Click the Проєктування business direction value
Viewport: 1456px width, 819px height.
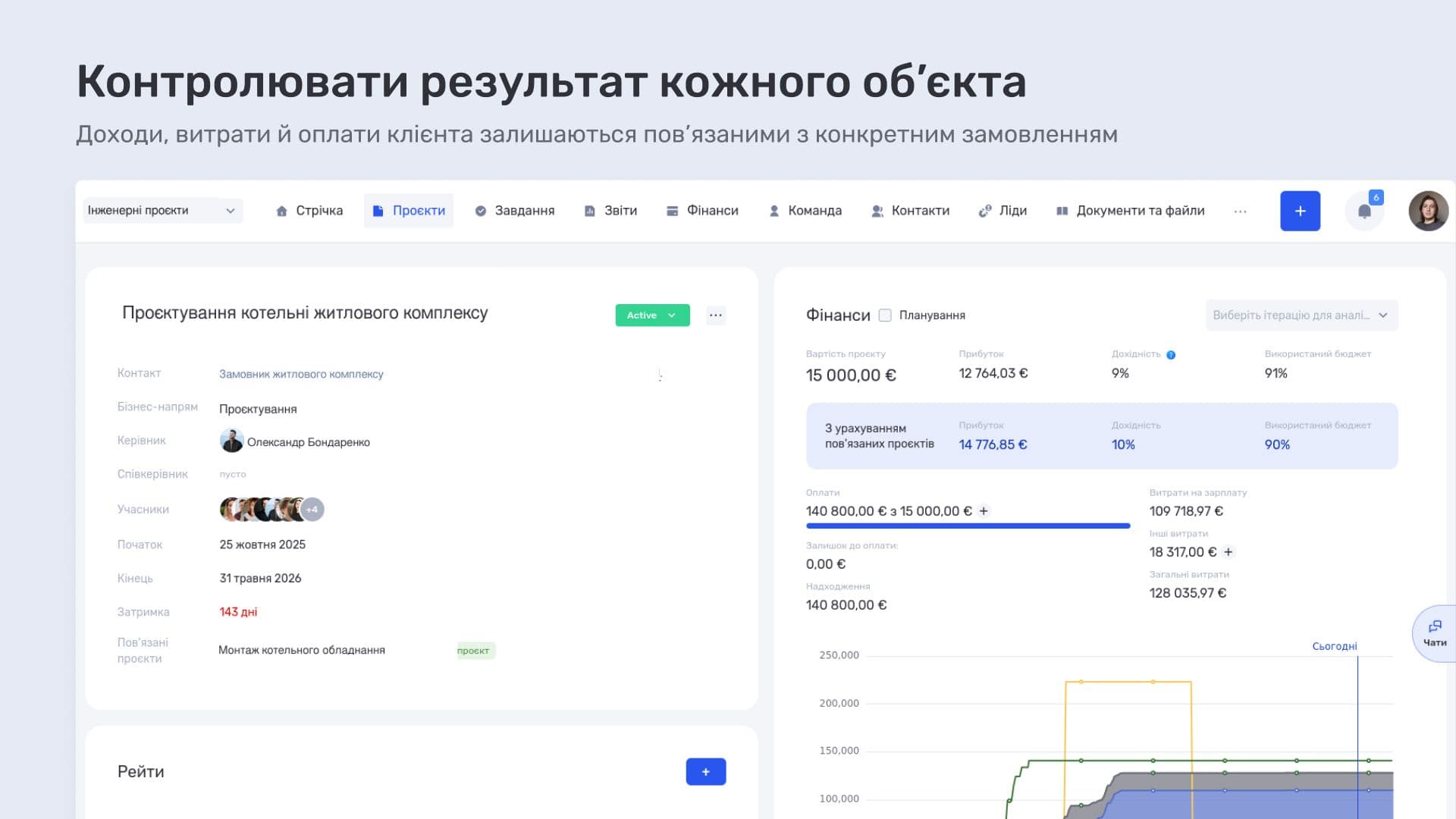[x=258, y=409]
